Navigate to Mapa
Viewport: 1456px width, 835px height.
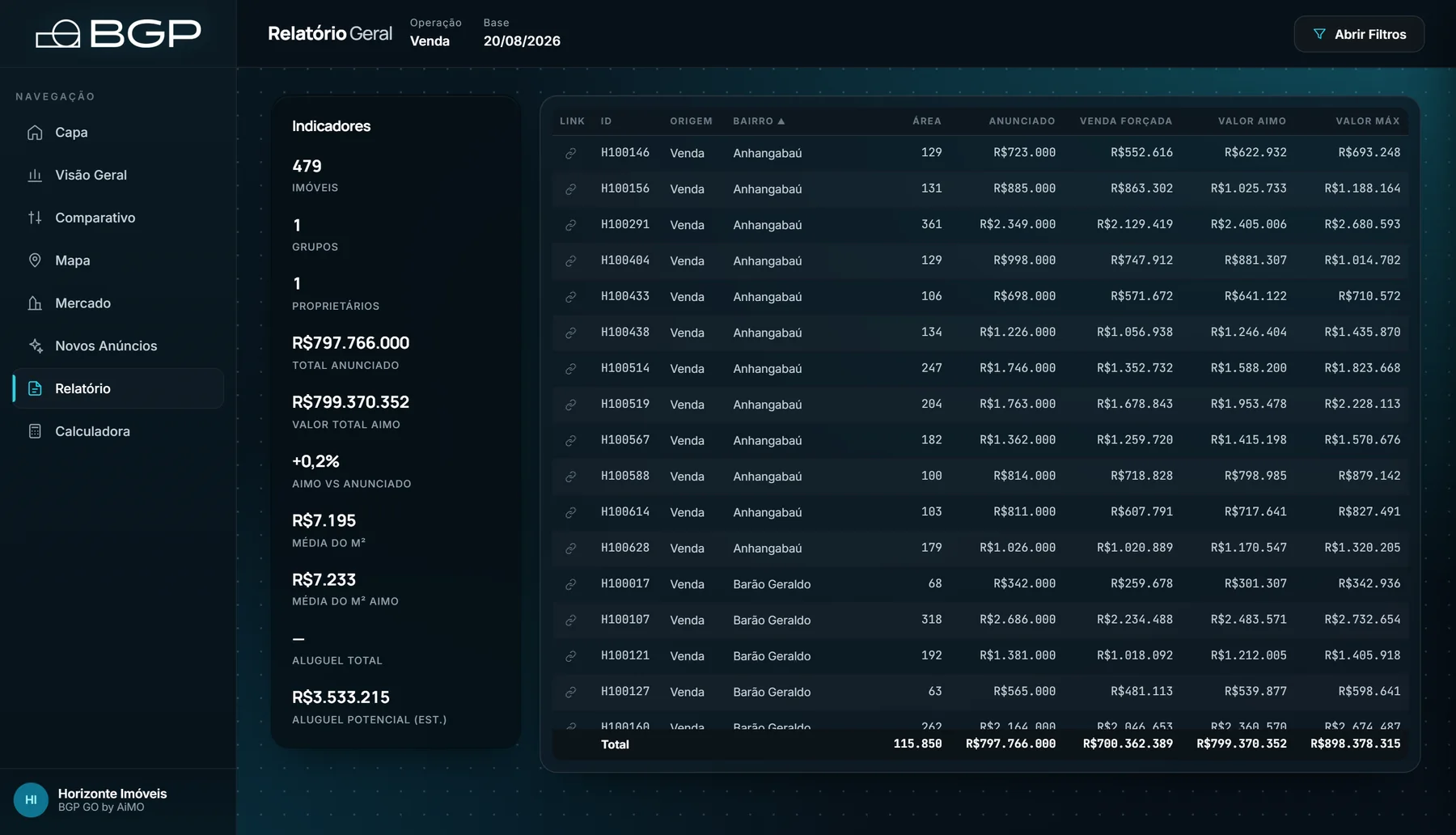pos(118,261)
